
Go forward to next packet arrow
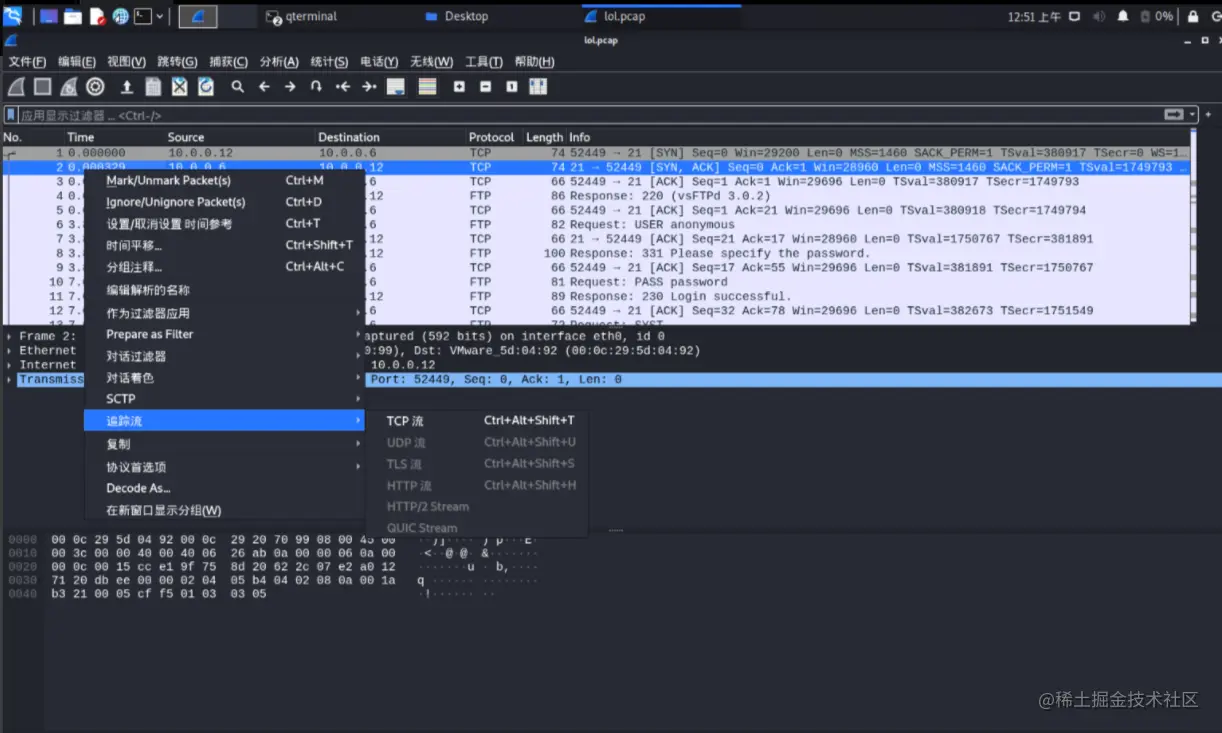click(x=290, y=87)
